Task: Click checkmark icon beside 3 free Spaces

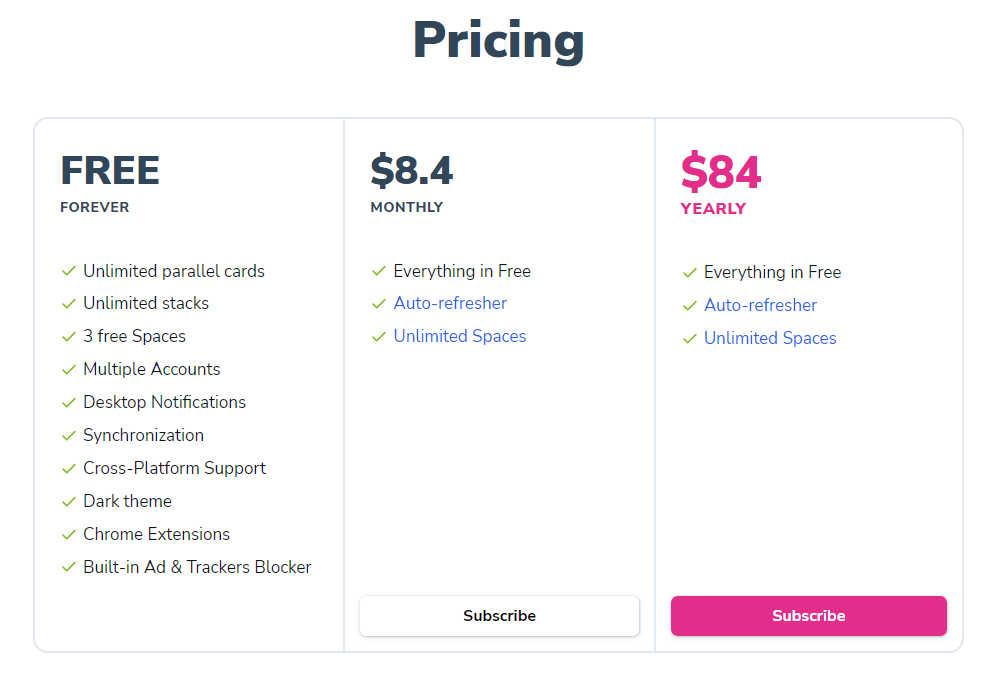Action: [69, 336]
